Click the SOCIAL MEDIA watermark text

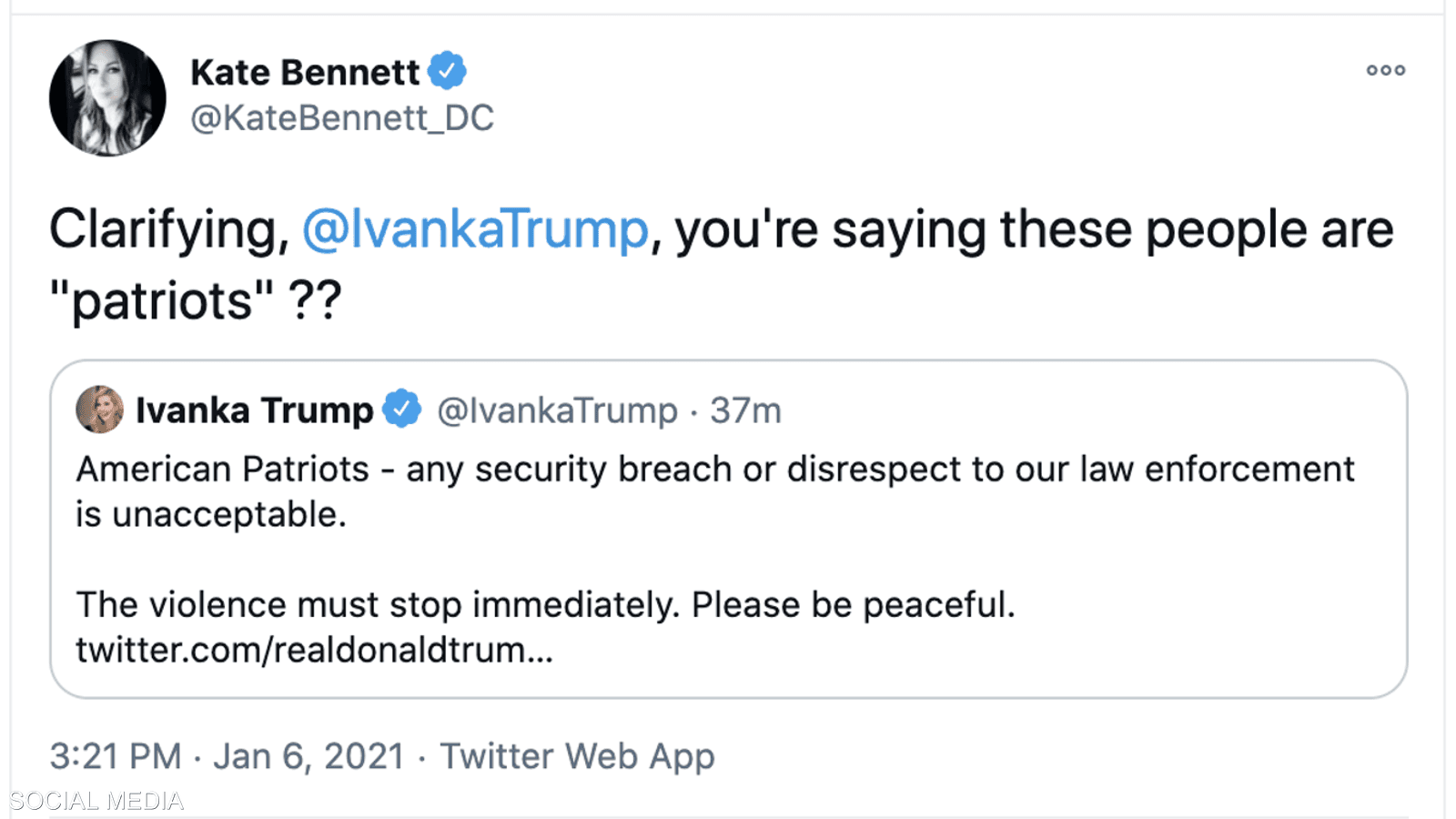[x=96, y=801]
